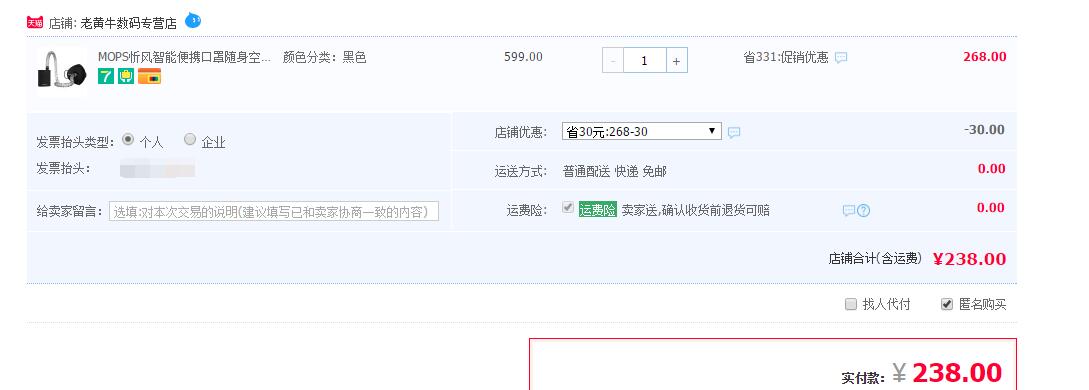Decrease quantity with the minus button
This screenshot has width=1089, height=390.
pyautogui.click(x=613, y=61)
